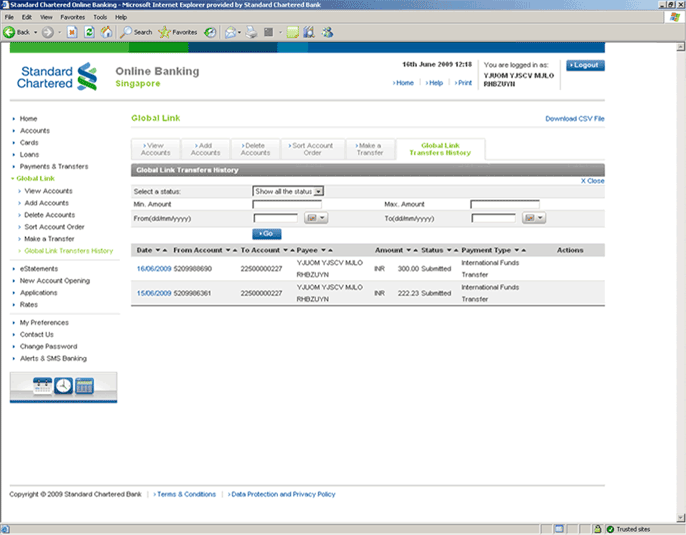Open the 16/06/2009 transaction link
The height and width of the screenshot is (535, 686).
pos(154,269)
